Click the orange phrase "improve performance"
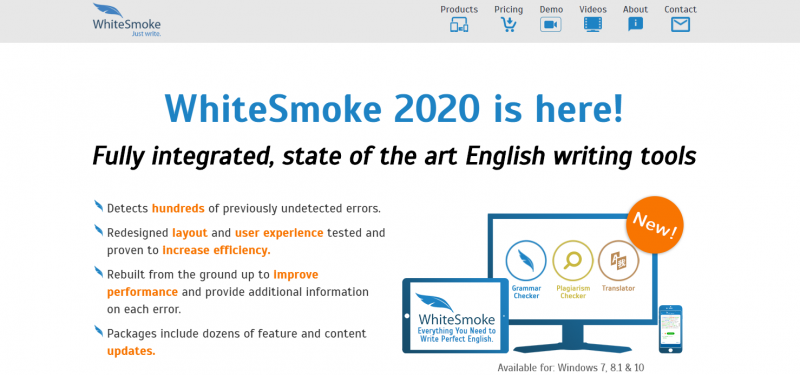This screenshot has height=375, width=800. click(212, 283)
